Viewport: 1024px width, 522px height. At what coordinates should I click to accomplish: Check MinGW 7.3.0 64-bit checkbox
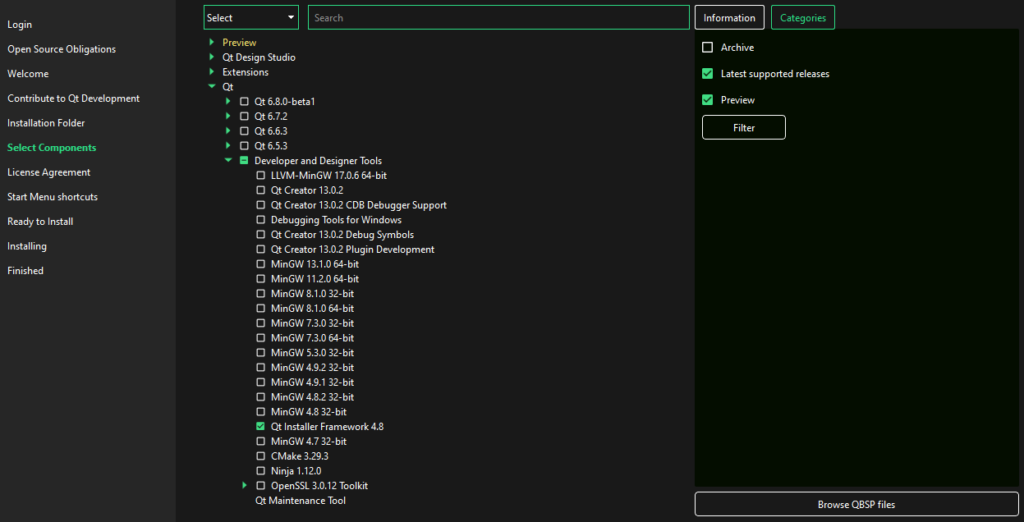click(x=261, y=338)
